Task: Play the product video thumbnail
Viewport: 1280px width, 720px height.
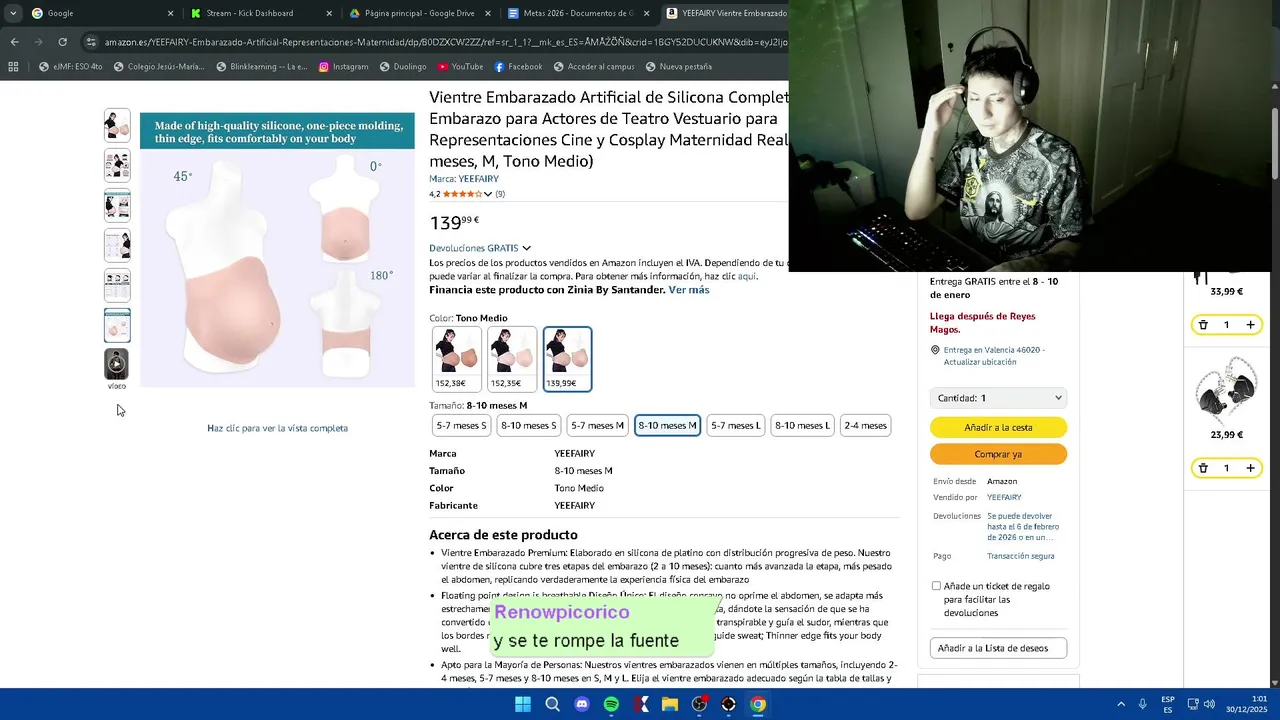Action: pyautogui.click(x=117, y=364)
